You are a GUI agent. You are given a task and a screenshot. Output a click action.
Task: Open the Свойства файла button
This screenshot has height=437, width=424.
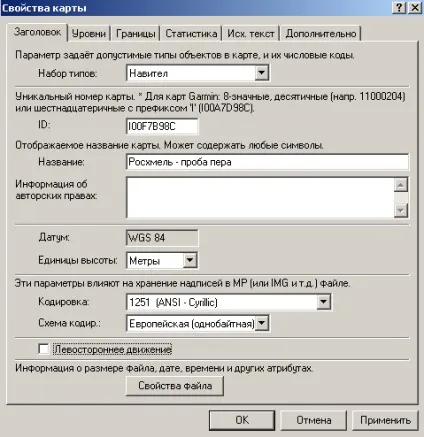(x=175, y=386)
